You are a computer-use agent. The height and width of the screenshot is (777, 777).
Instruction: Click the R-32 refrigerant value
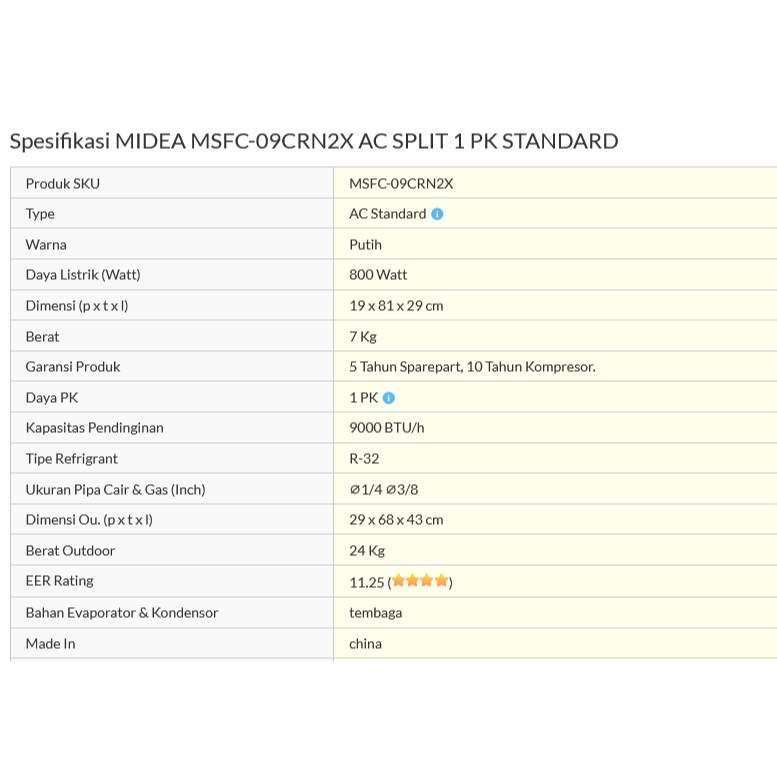[x=364, y=459]
